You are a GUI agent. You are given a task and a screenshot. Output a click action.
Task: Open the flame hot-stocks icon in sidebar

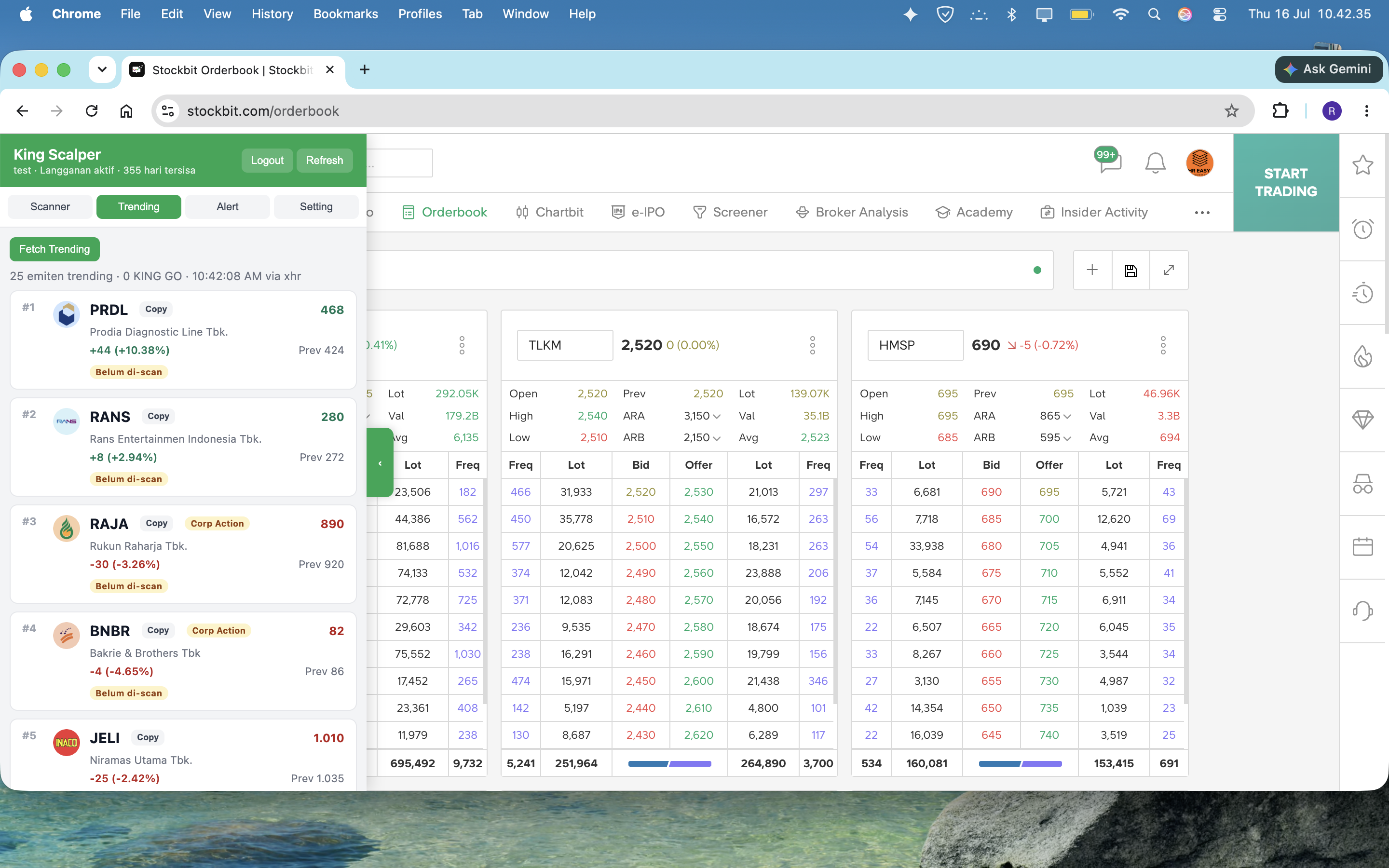point(1362,356)
